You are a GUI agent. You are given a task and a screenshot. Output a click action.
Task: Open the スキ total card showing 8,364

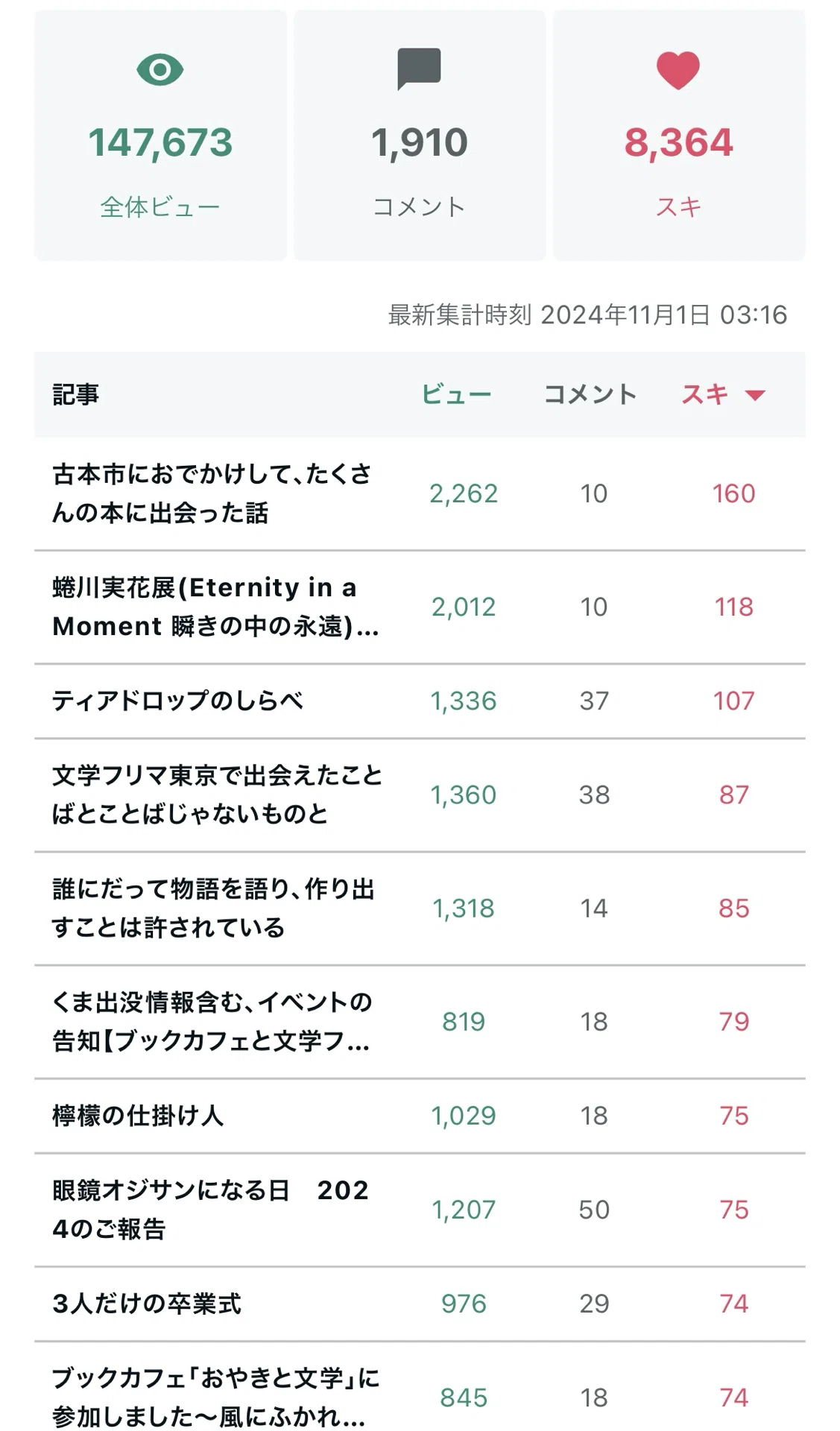[x=679, y=135]
